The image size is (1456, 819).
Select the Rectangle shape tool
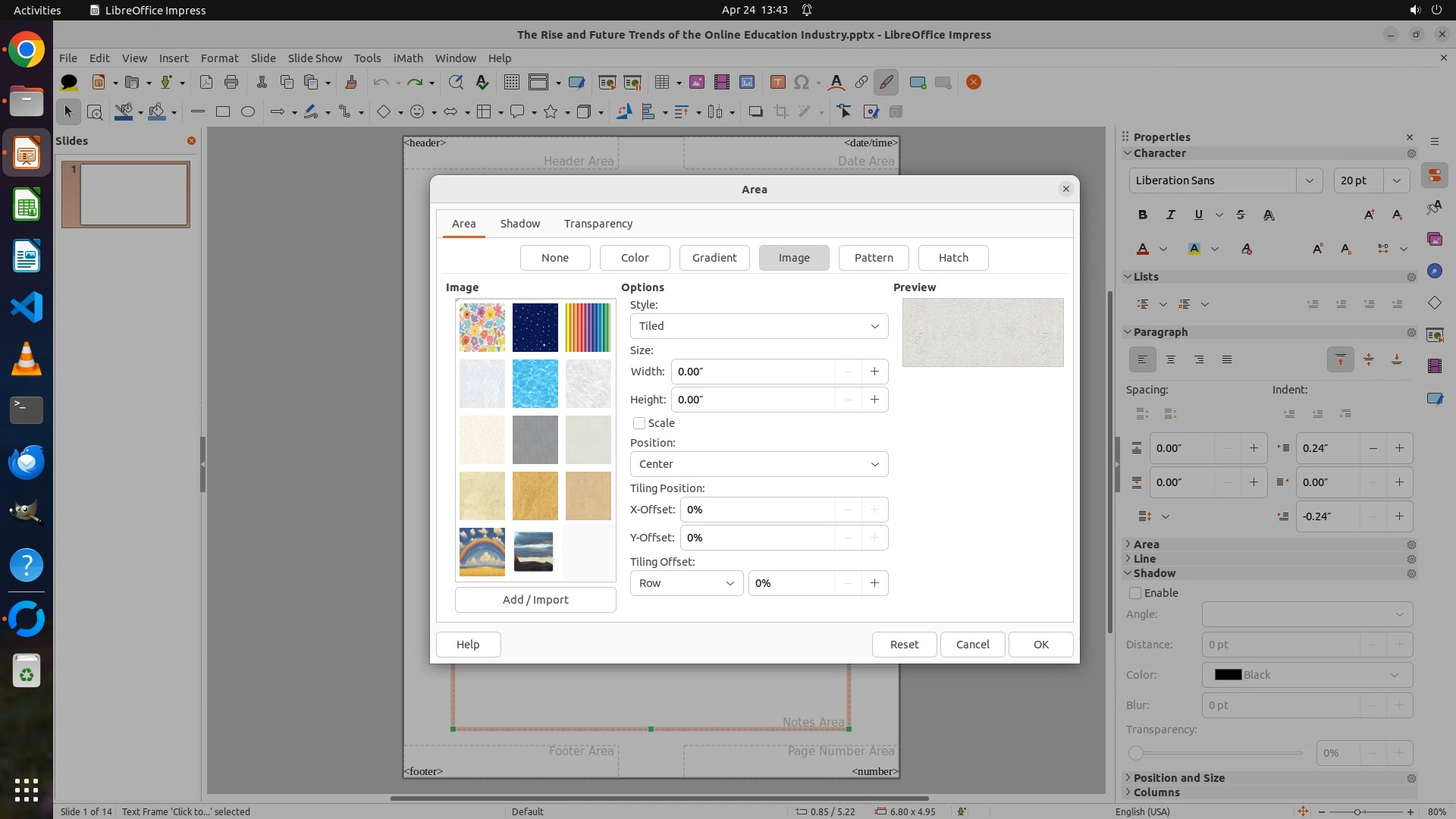click(x=223, y=111)
